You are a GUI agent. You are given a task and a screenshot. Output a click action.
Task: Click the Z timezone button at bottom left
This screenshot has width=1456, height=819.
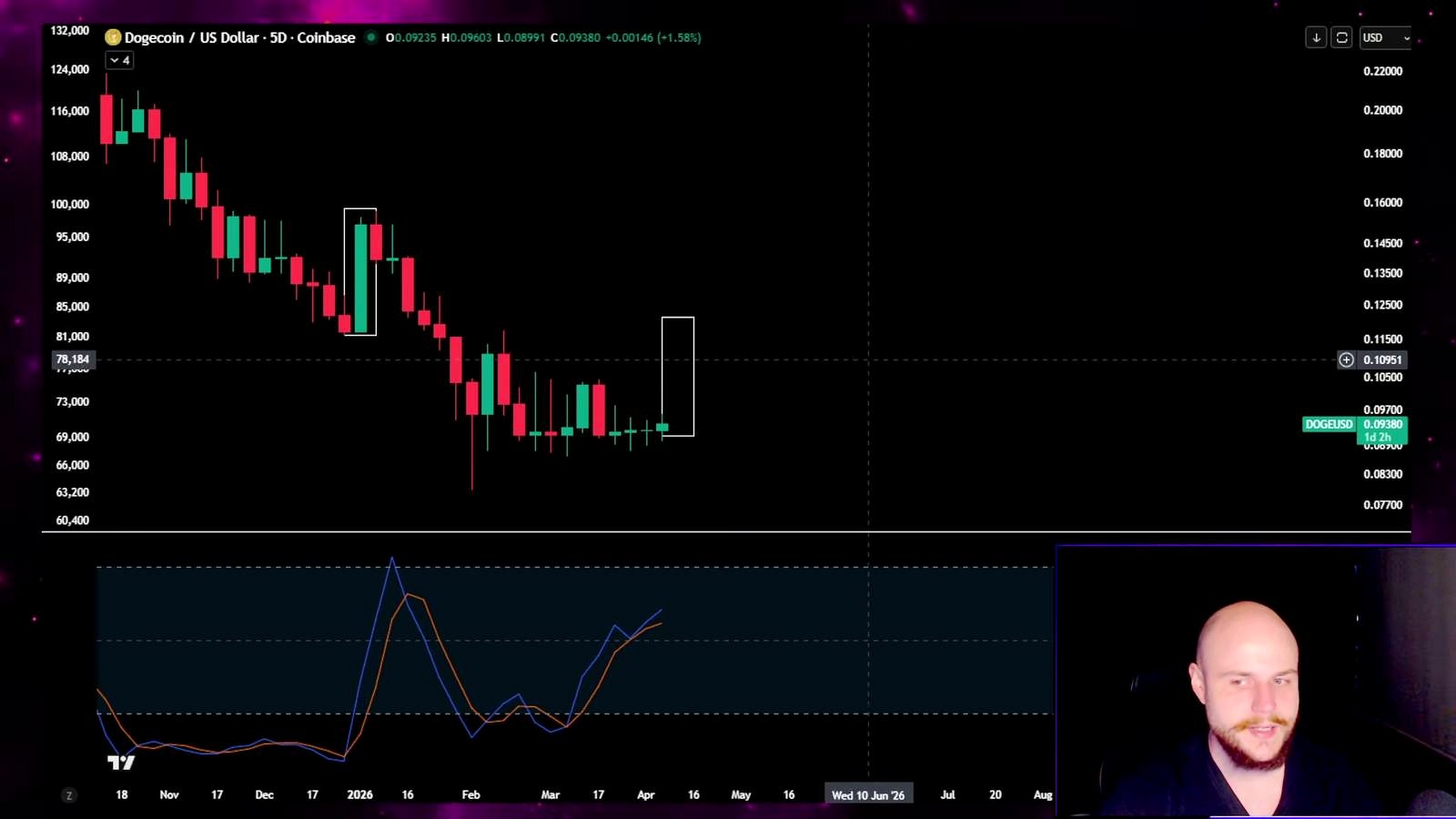coord(69,795)
